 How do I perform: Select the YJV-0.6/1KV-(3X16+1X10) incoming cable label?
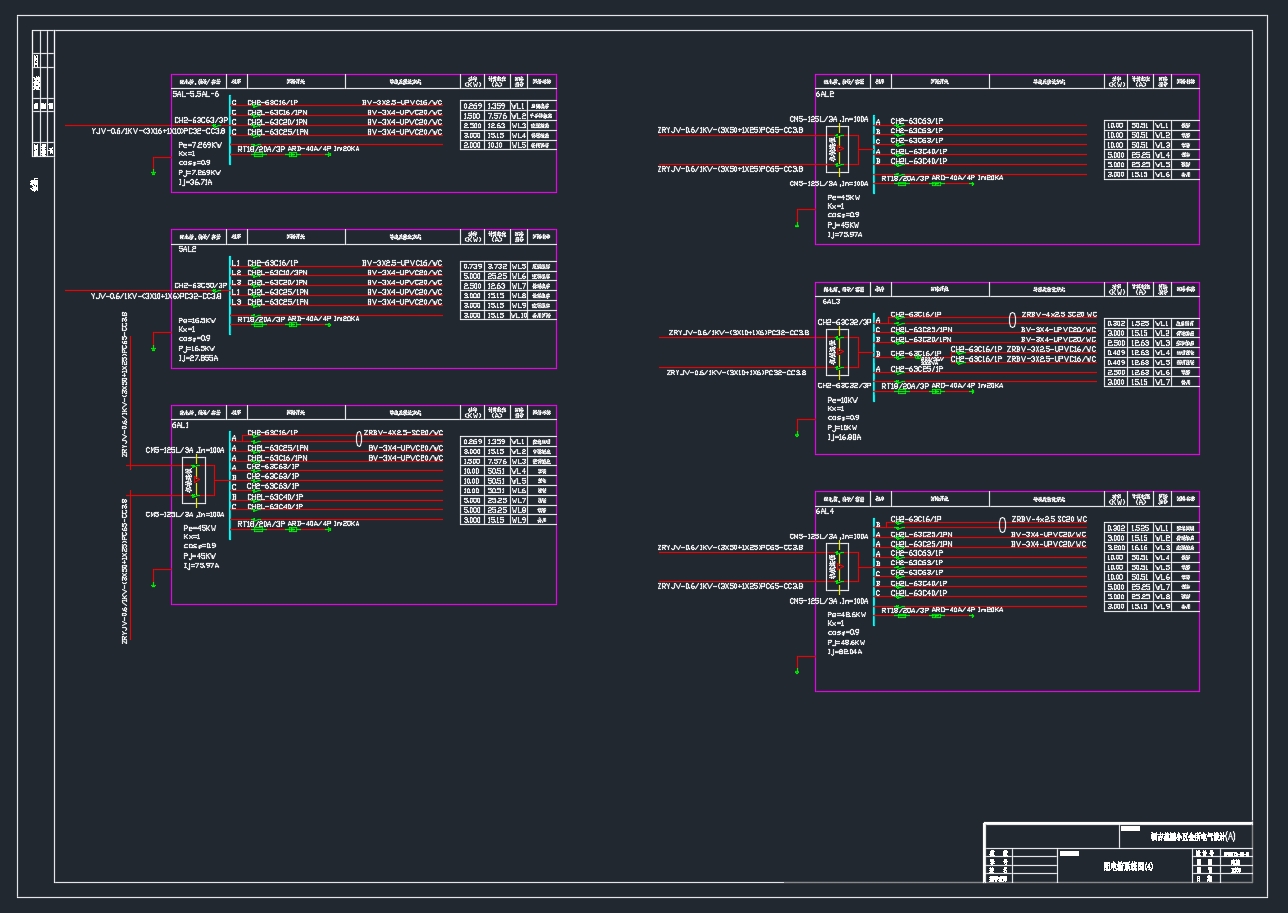tap(160, 131)
